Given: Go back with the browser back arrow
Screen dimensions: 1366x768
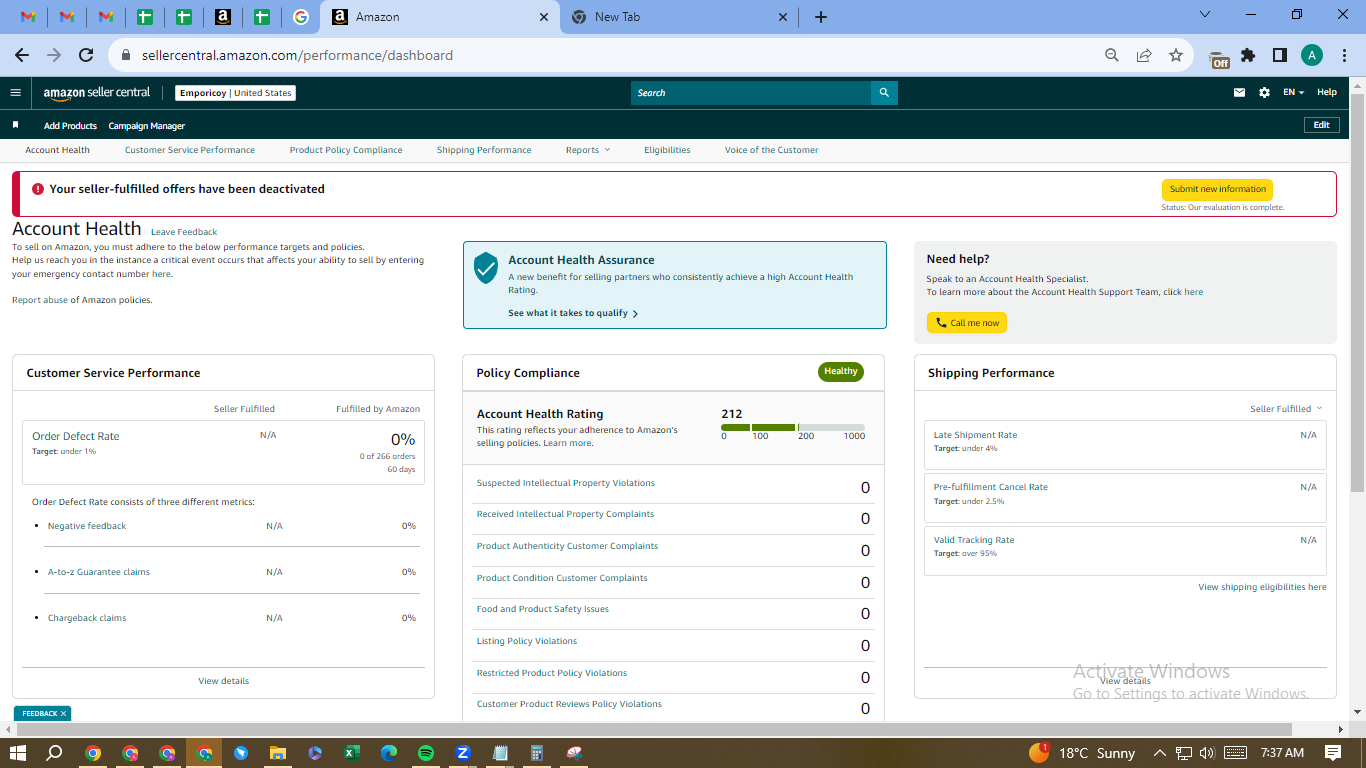Looking at the screenshot, I should click(22, 56).
